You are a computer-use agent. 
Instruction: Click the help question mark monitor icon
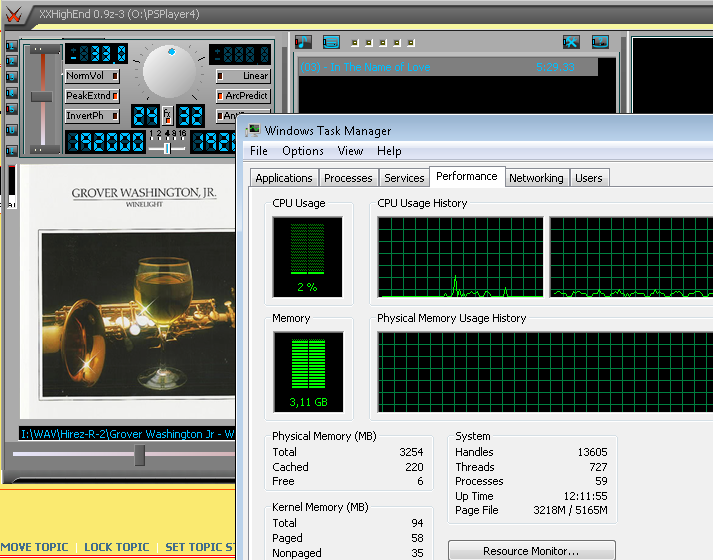(x=600, y=42)
